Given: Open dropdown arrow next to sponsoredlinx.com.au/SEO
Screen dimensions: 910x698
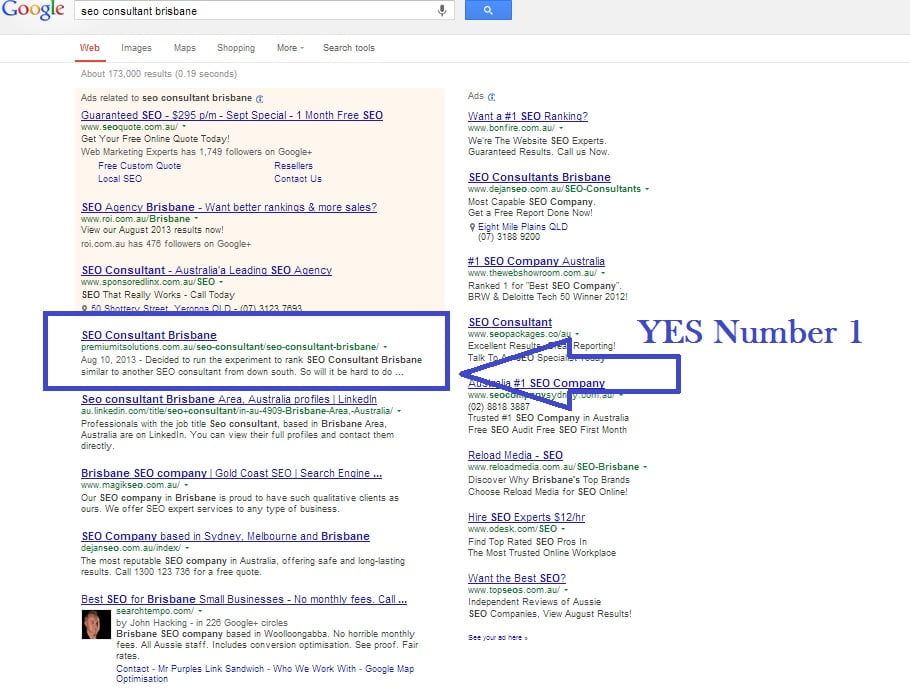Looking at the screenshot, I should click(221, 282).
